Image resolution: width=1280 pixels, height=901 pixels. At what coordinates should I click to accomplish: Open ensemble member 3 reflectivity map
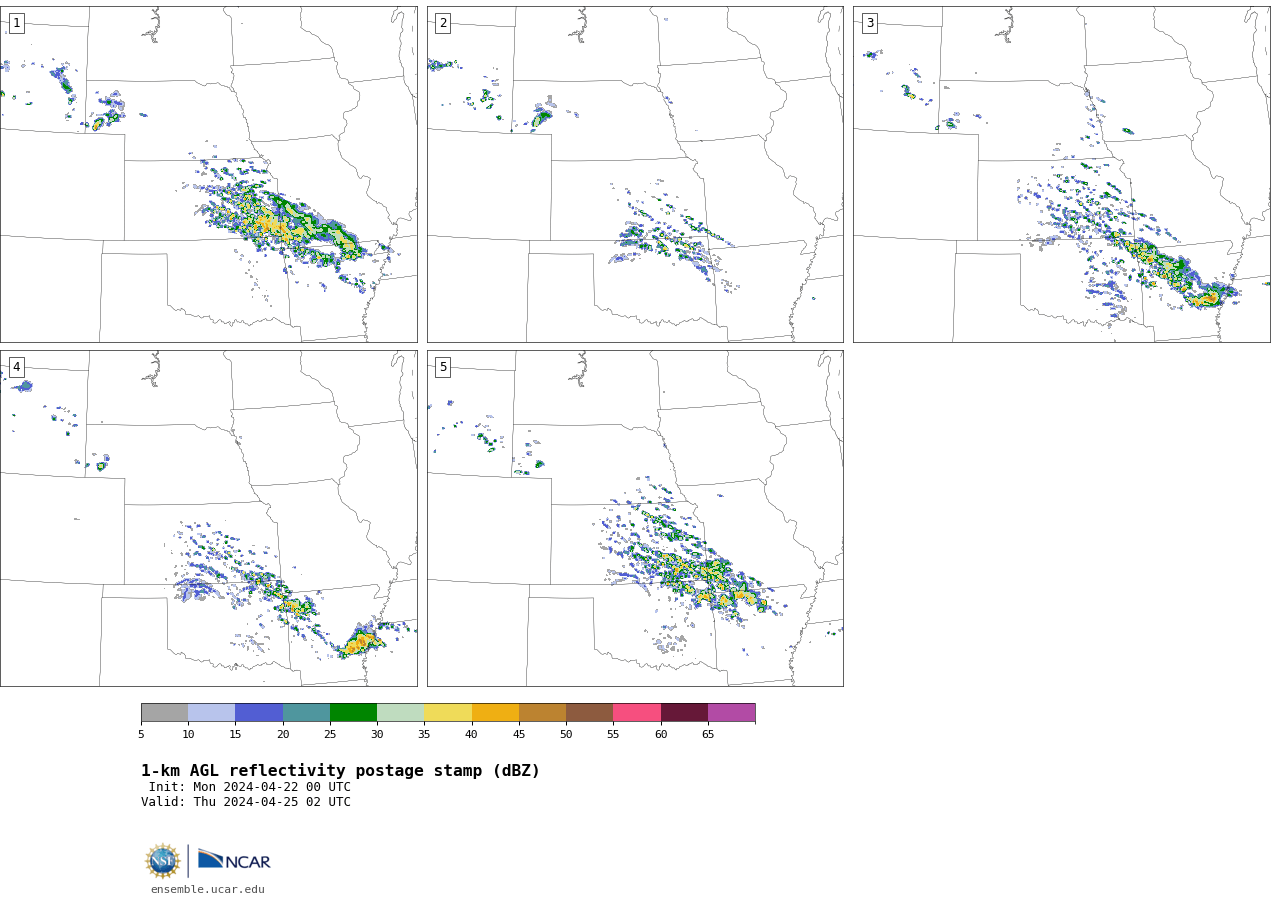[1061, 174]
